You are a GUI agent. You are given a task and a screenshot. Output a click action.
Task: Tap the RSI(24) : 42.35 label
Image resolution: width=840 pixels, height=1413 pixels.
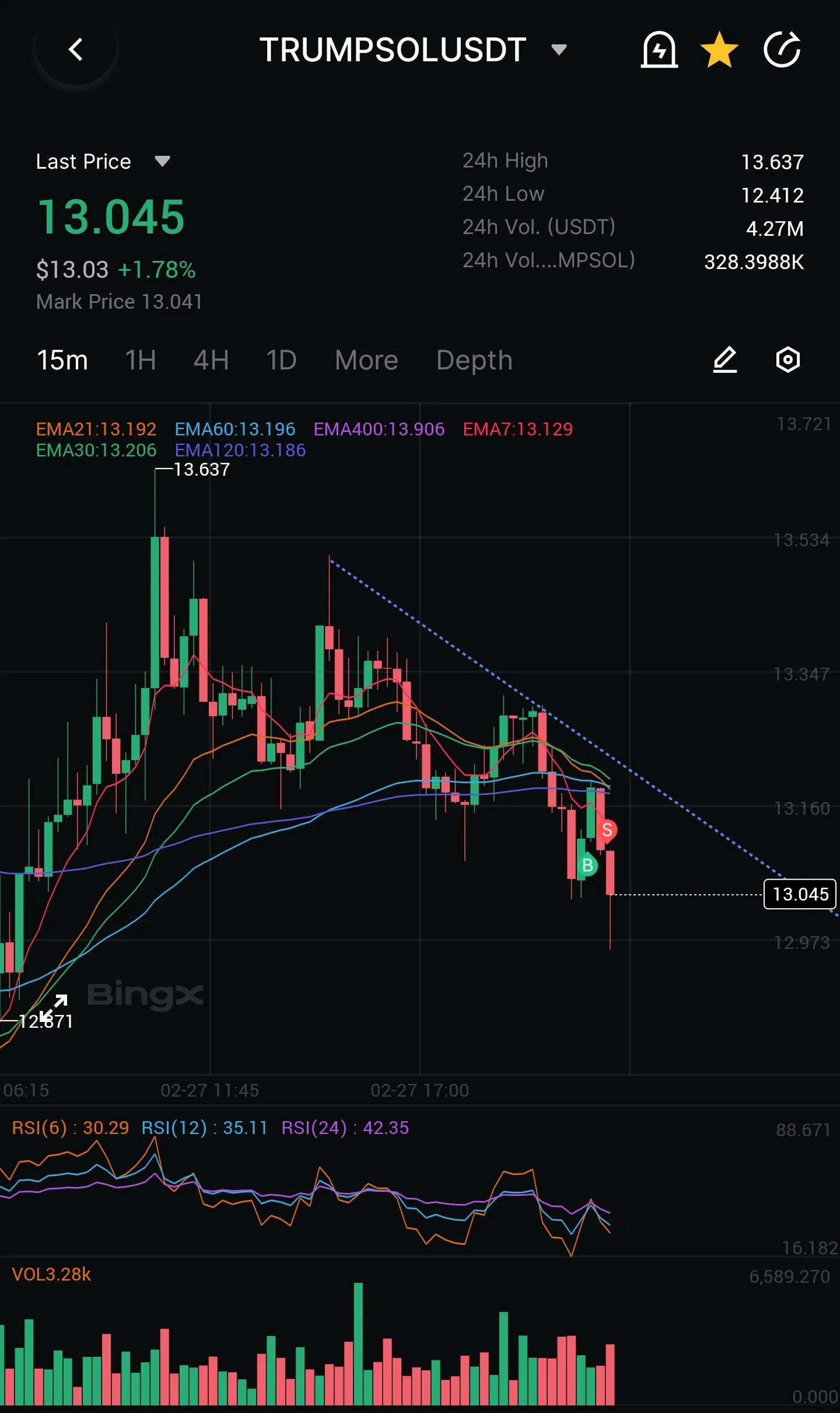(345, 1127)
